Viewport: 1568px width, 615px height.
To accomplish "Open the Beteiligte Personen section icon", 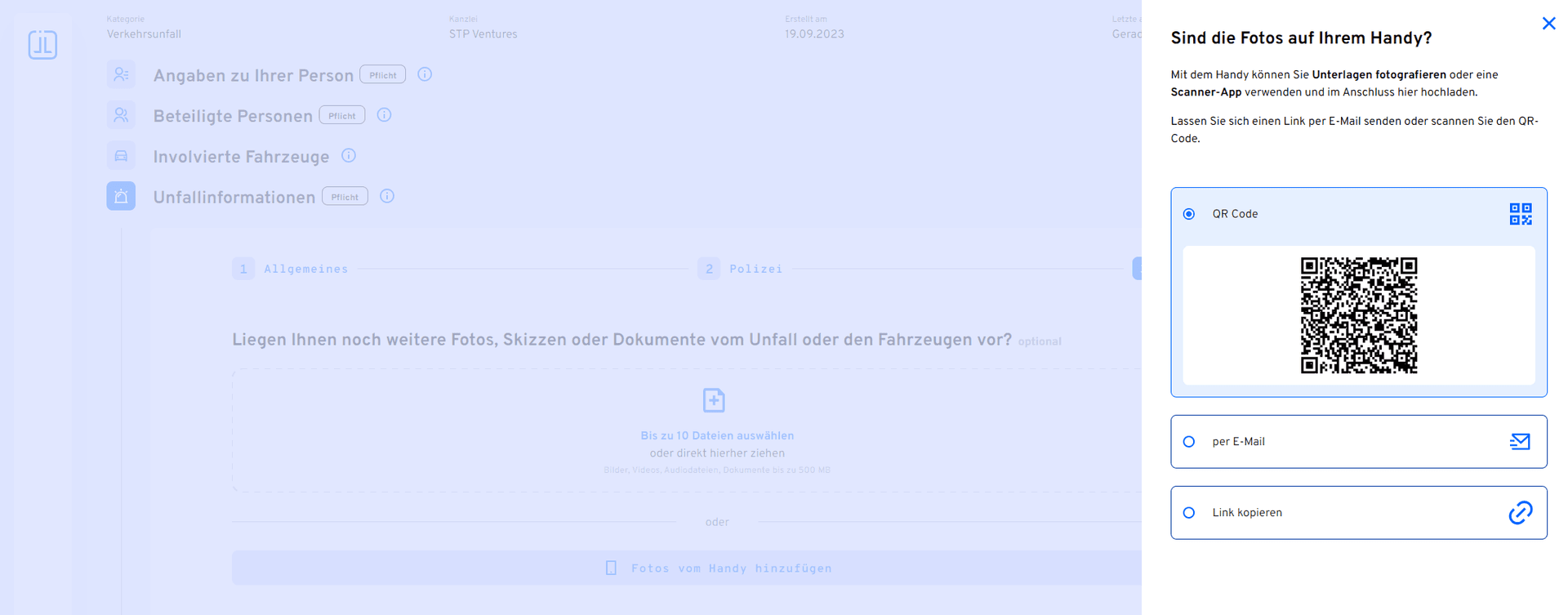I will point(121,115).
